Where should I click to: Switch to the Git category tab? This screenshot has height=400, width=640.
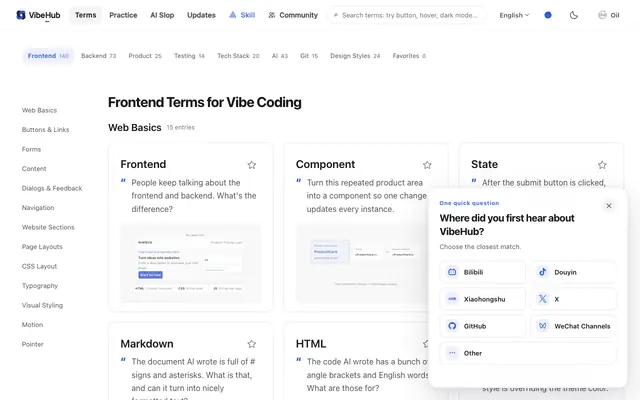tap(309, 56)
